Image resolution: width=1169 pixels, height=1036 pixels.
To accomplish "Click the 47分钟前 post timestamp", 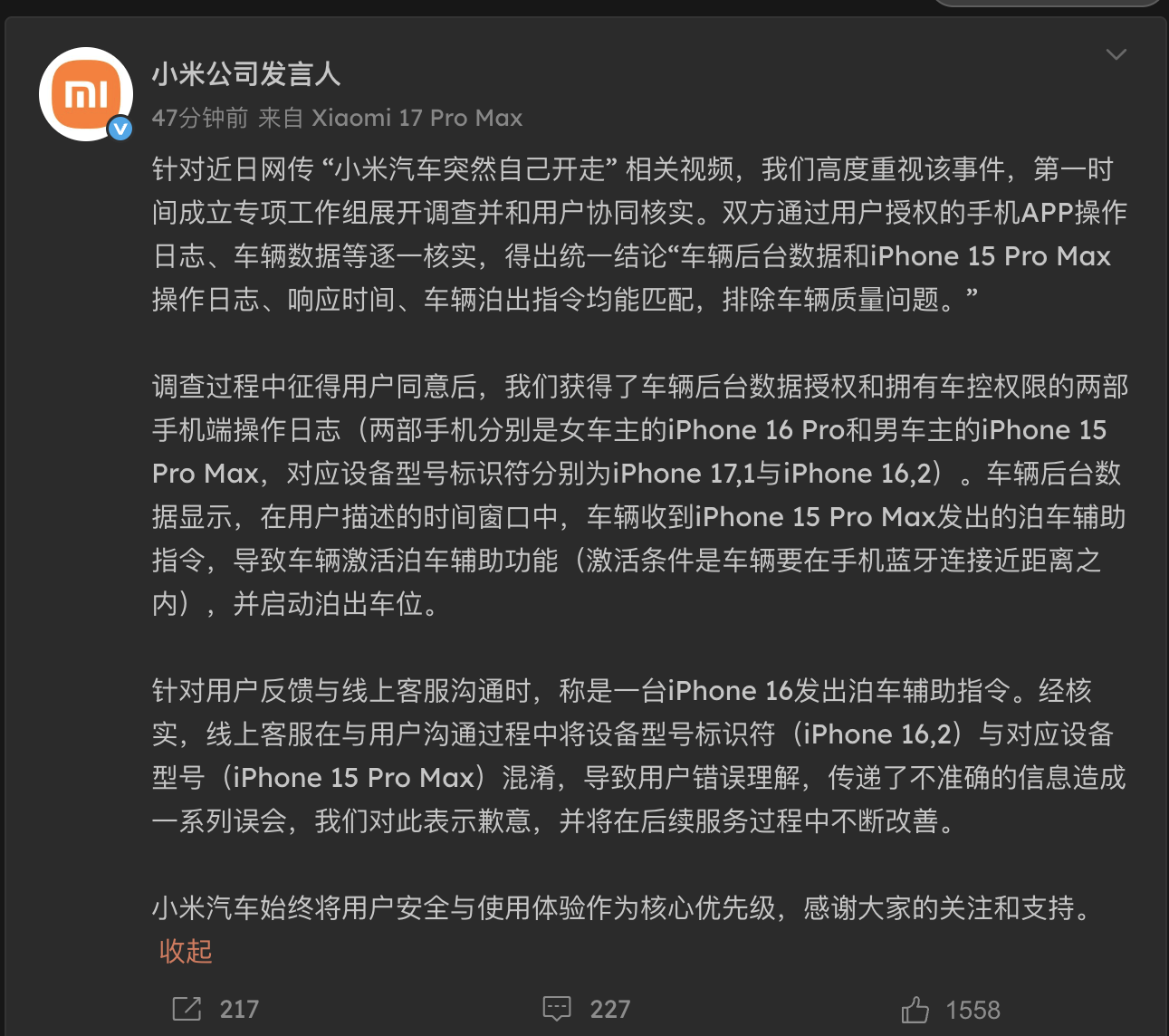I will tap(200, 118).
